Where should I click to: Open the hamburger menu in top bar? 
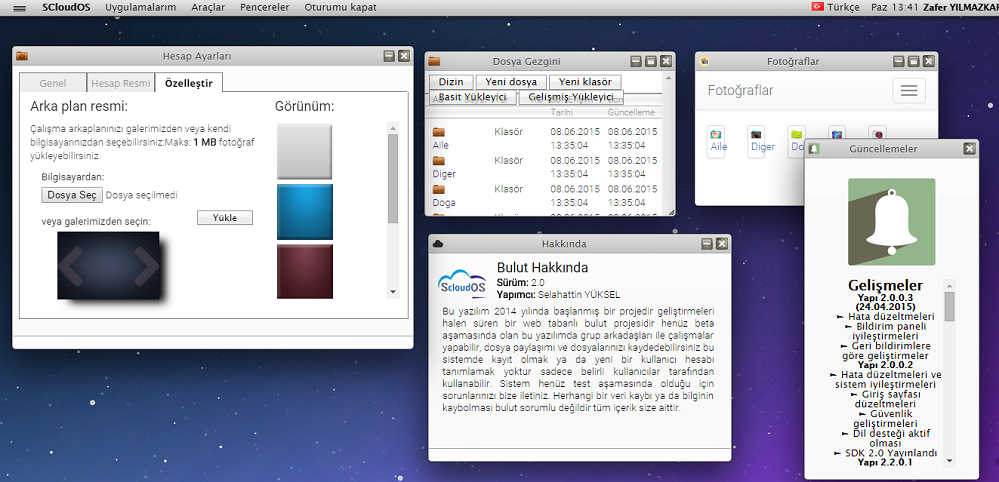point(19,7)
